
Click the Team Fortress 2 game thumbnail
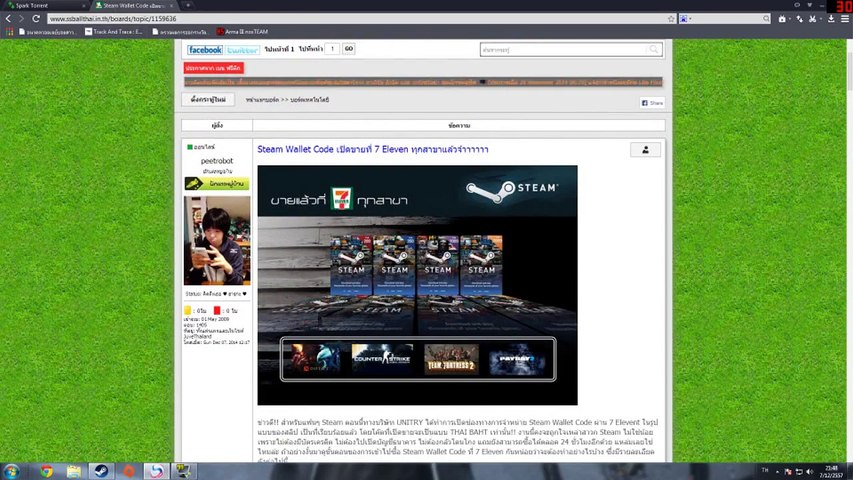pyautogui.click(x=451, y=359)
